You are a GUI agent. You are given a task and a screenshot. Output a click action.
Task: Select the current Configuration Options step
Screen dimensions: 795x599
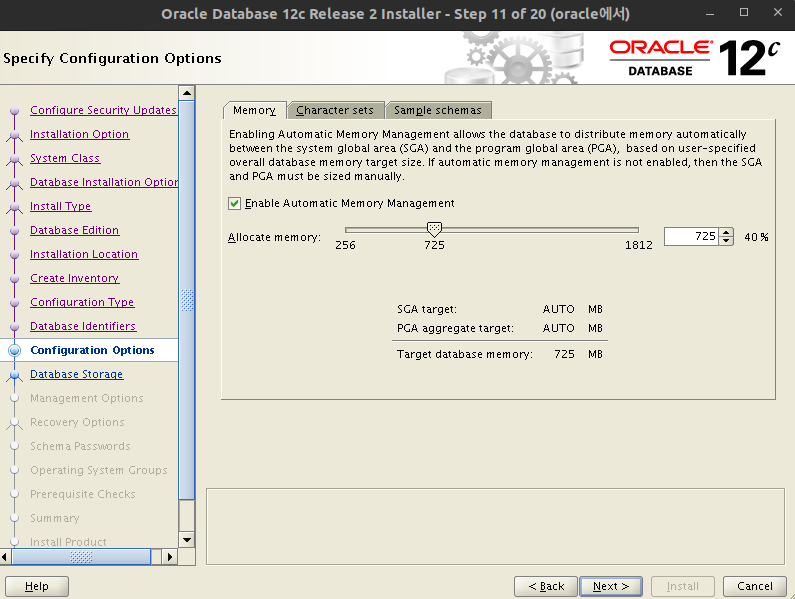point(92,350)
